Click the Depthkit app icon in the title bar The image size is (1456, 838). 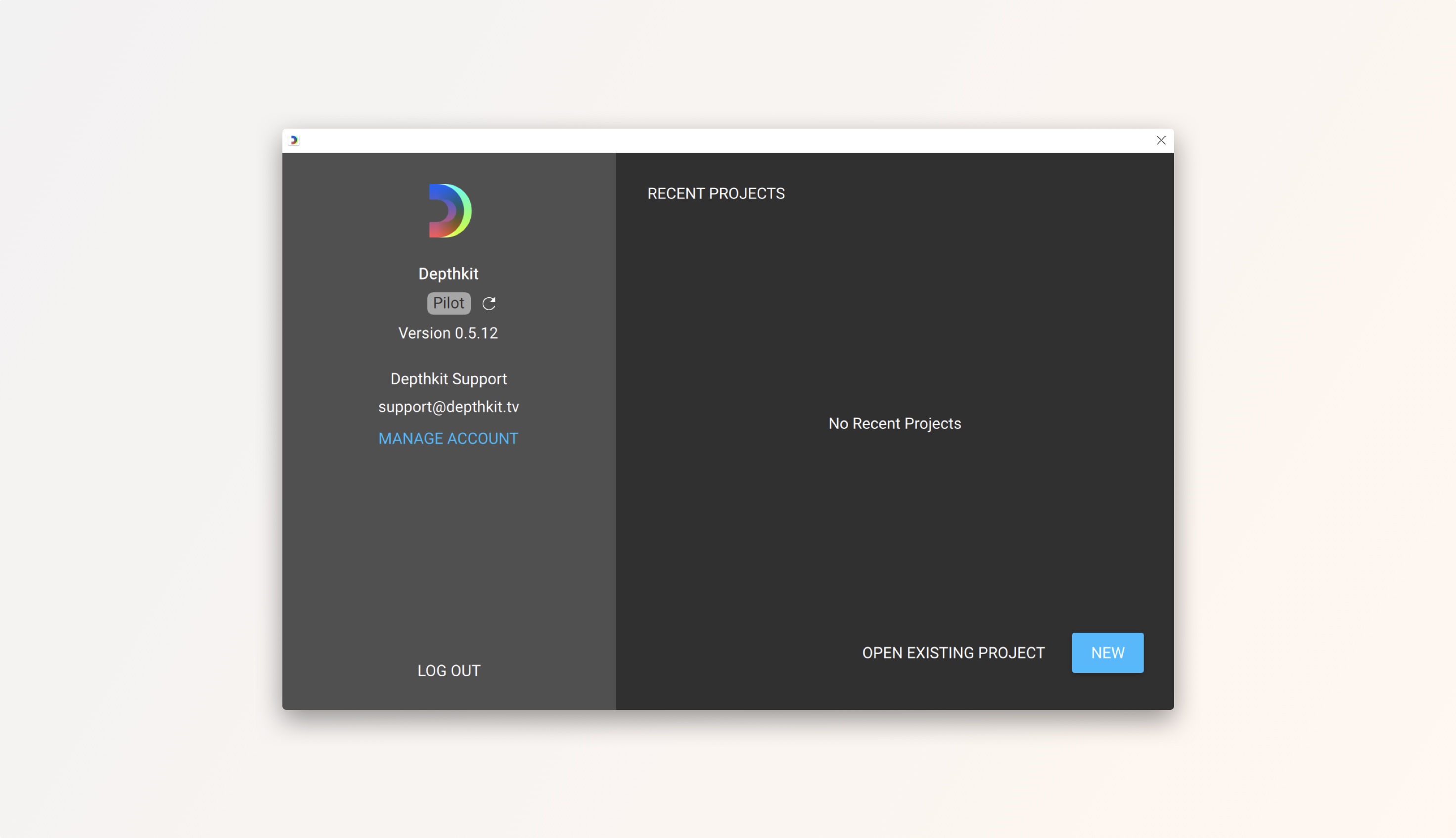pyautogui.click(x=293, y=140)
